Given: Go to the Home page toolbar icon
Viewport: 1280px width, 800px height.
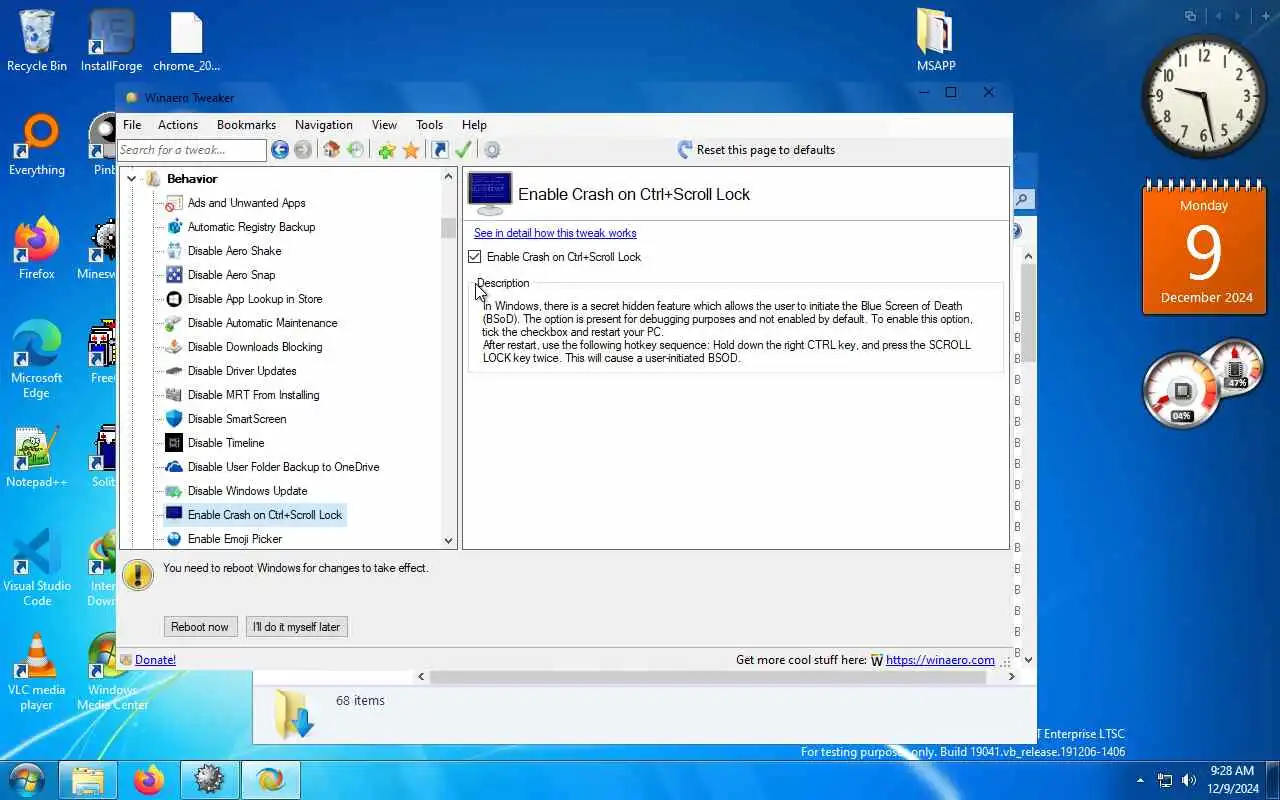Looking at the screenshot, I should 331,150.
